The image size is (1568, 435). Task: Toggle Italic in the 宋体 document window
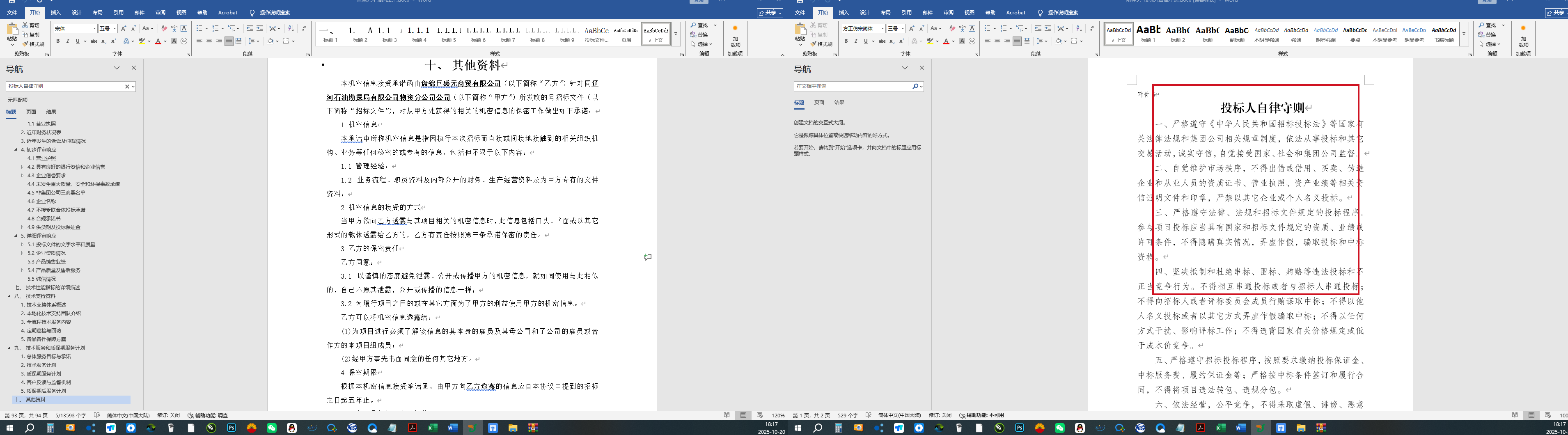68,41
